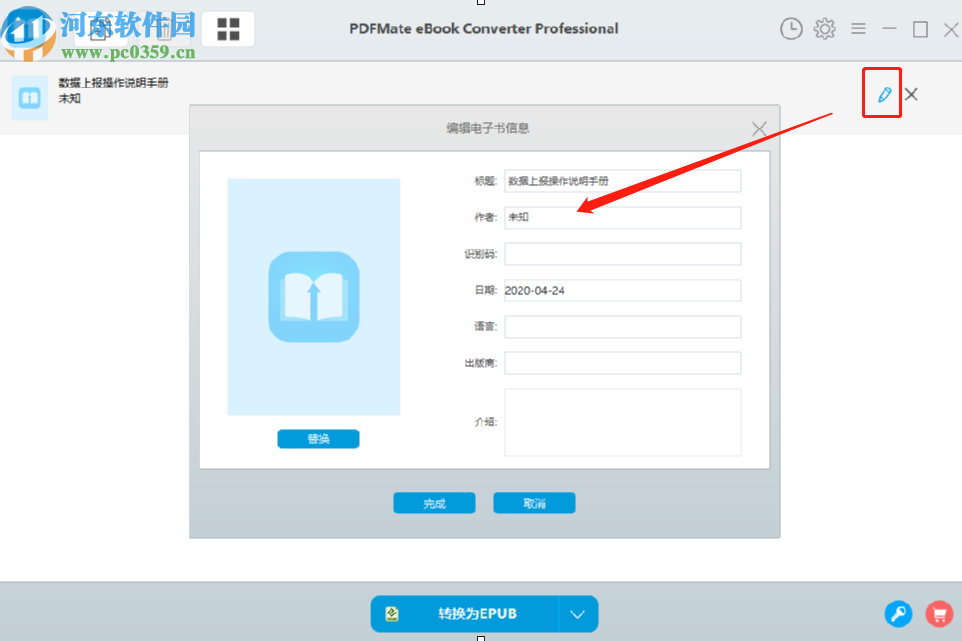This screenshot has width=962, height=641.
Task: Open the hamburger menu
Action: coord(858,29)
